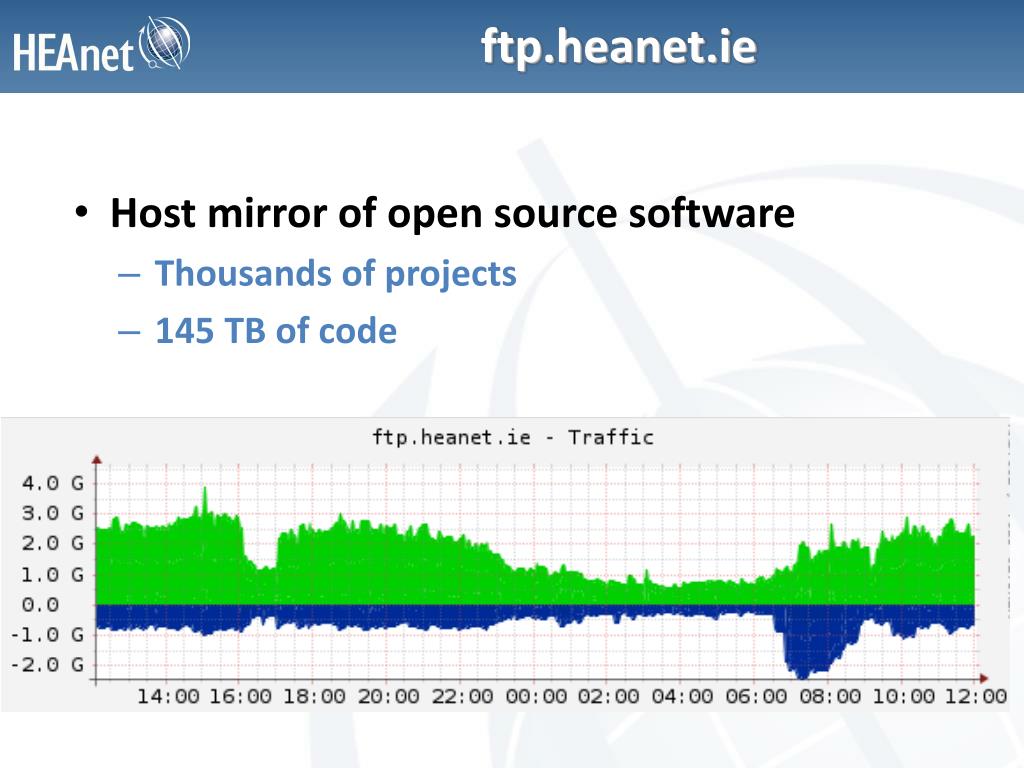The width and height of the screenshot is (1024, 768).
Task: Click the red arrow atop the y-axis
Action: (x=97, y=460)
